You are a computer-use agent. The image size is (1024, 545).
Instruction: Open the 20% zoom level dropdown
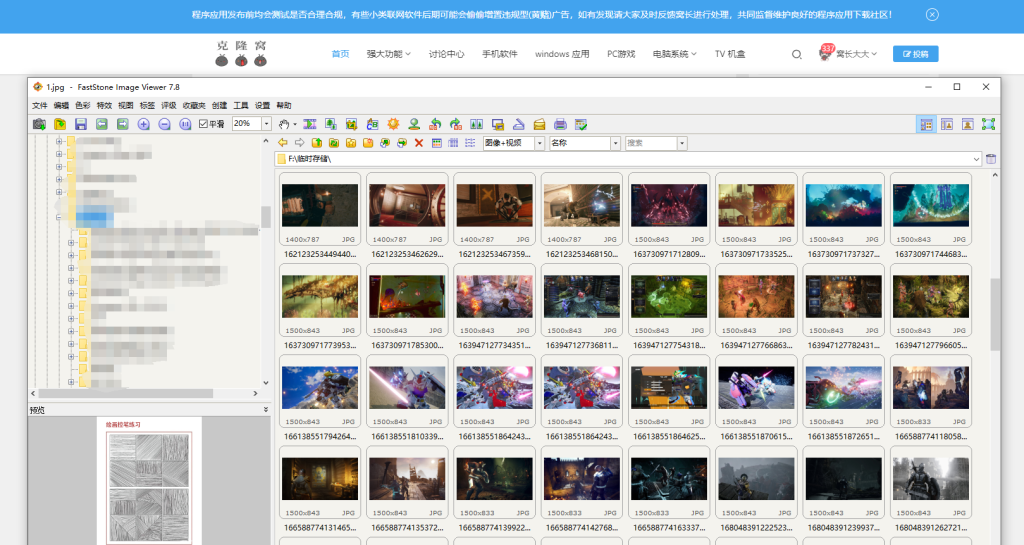266,123
